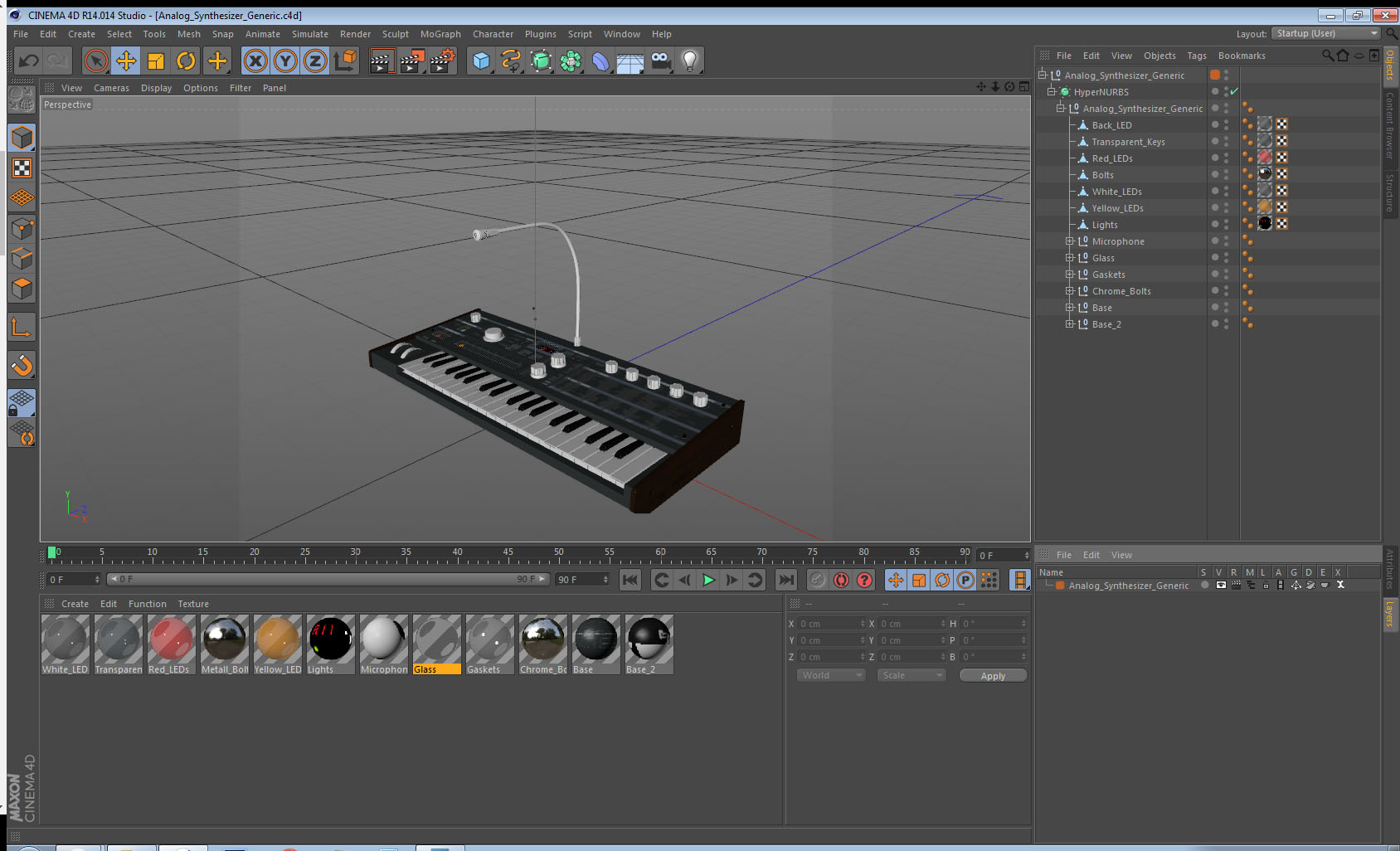
Task: Add a floor environment object icon
Action: [630, 61]
